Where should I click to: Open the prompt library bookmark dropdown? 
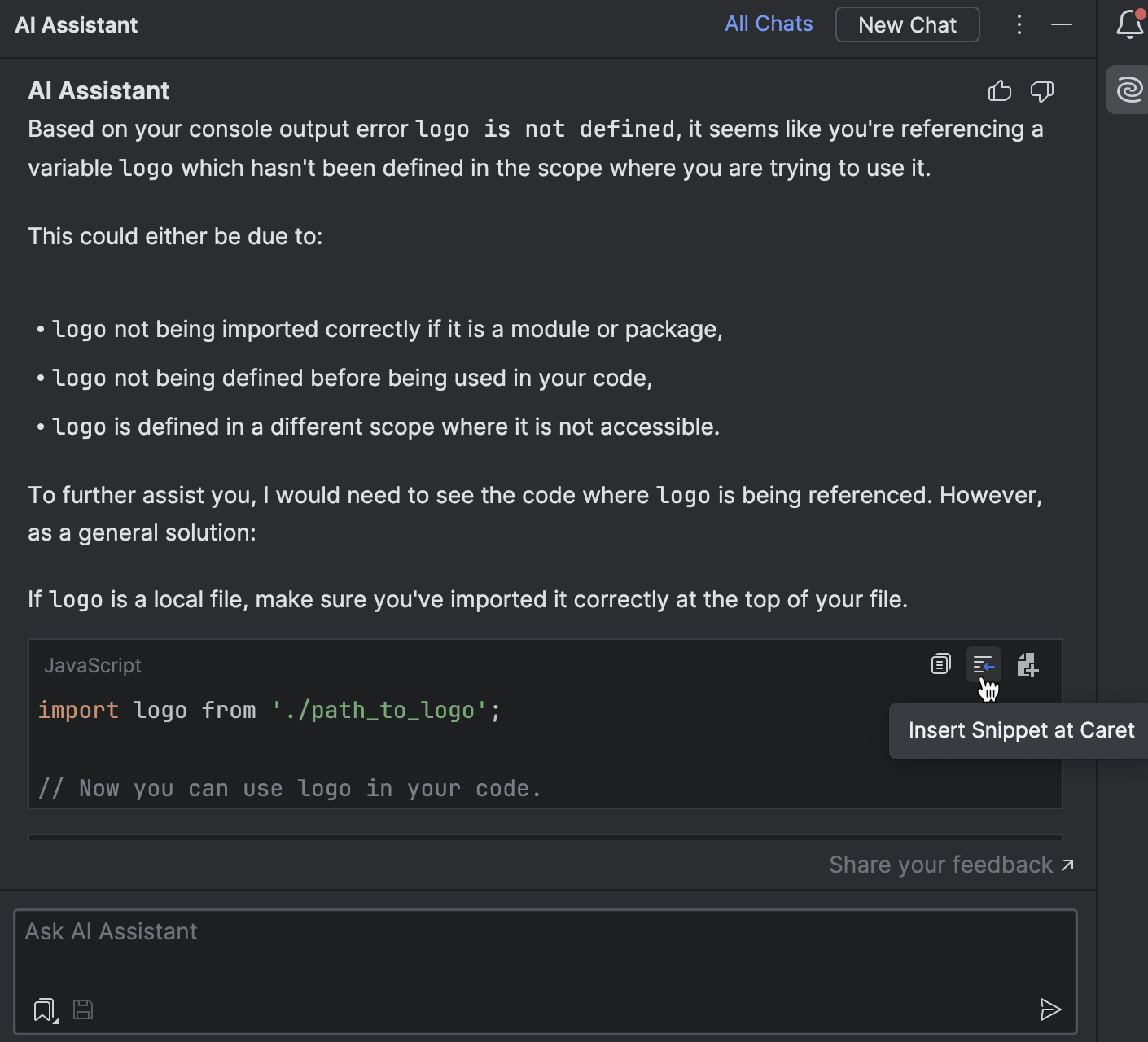pyautogui.click(x=45, y=1010)
